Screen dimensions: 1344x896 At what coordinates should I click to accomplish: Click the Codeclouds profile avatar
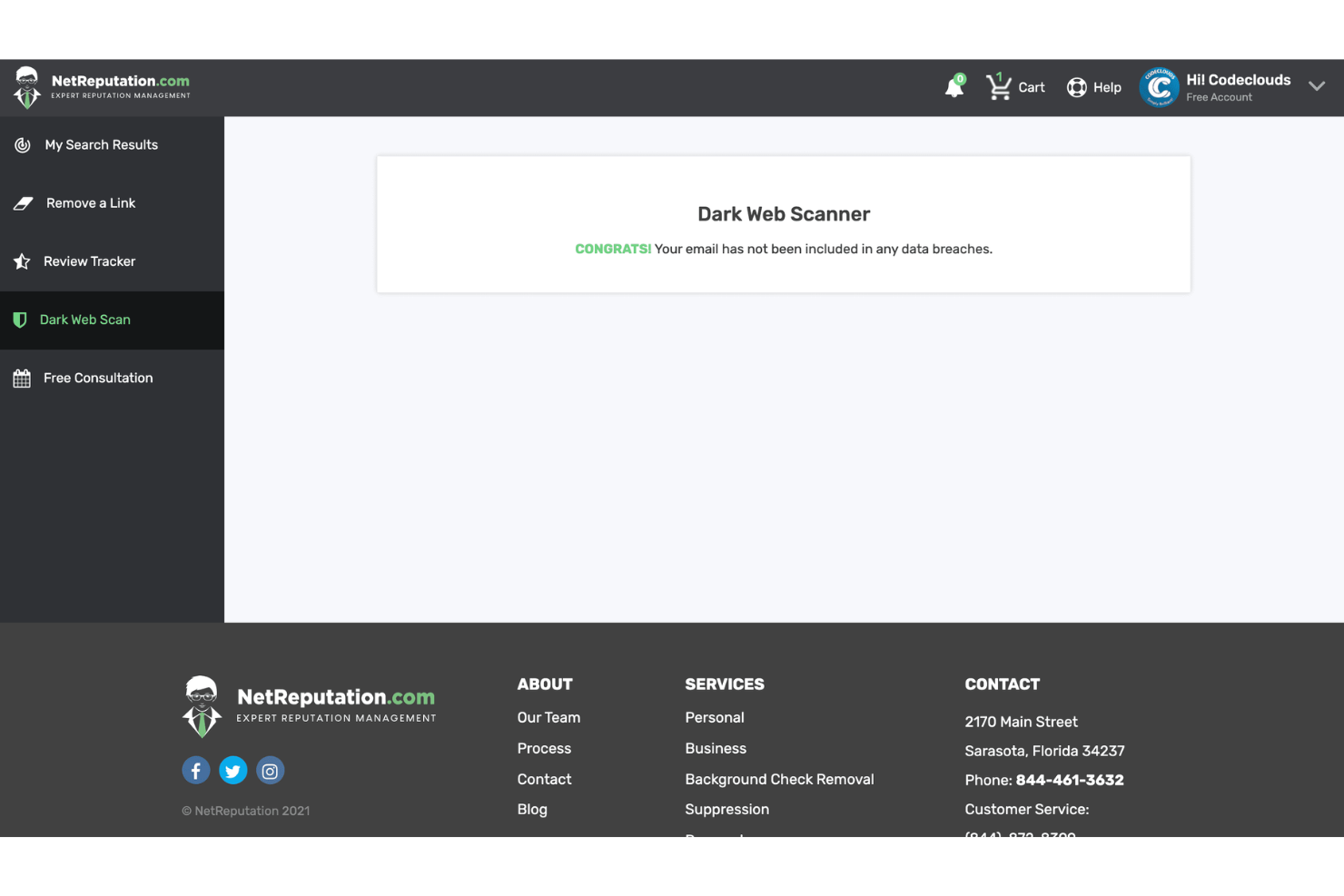pyautogui.click(x=1159, y=87)
